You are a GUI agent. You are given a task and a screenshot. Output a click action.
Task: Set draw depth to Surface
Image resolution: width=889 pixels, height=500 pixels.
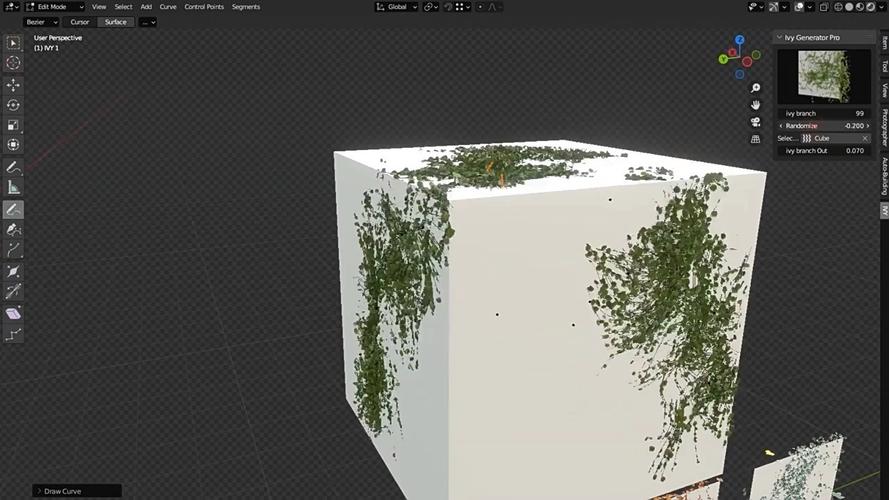[x=116, y=22]
